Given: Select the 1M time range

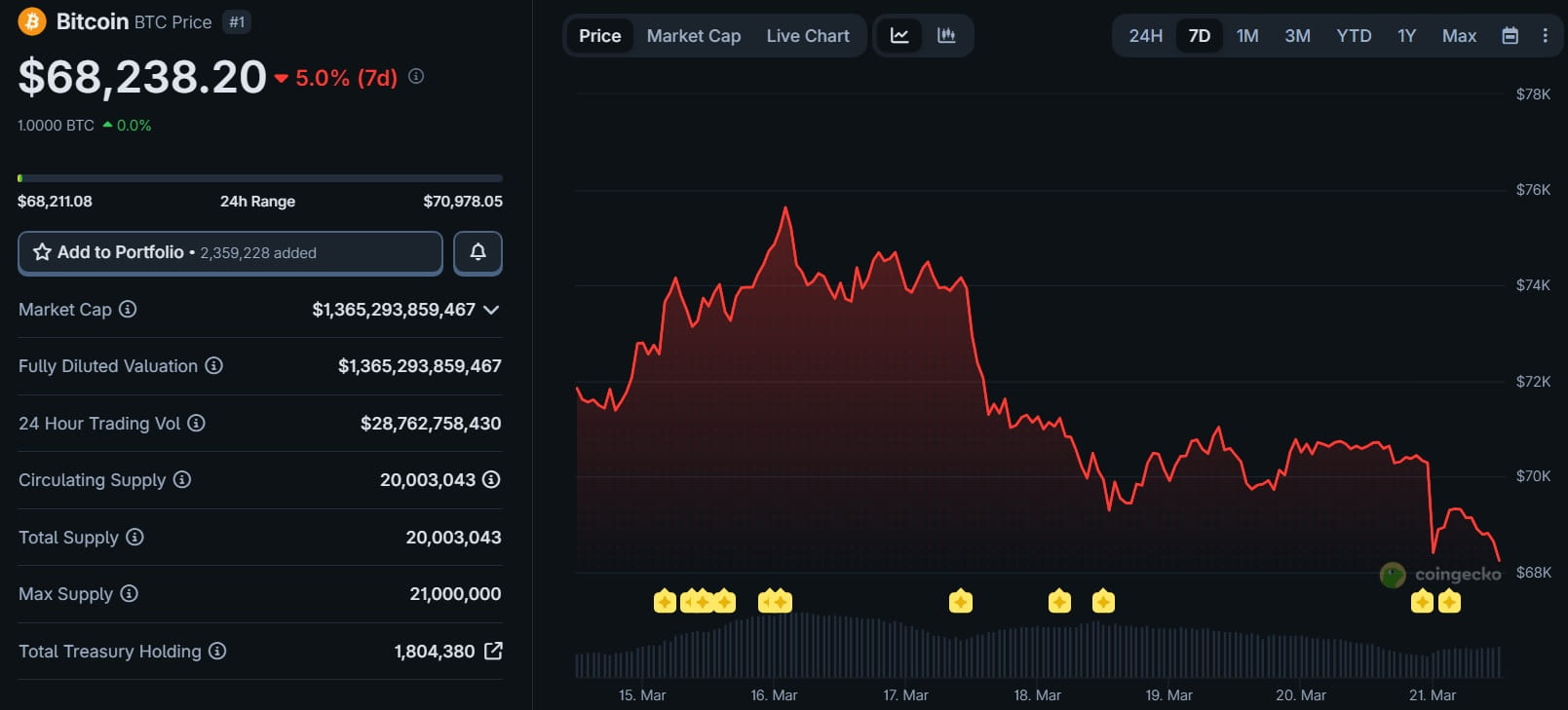Looking at the screenshot, I should 1247,36.
